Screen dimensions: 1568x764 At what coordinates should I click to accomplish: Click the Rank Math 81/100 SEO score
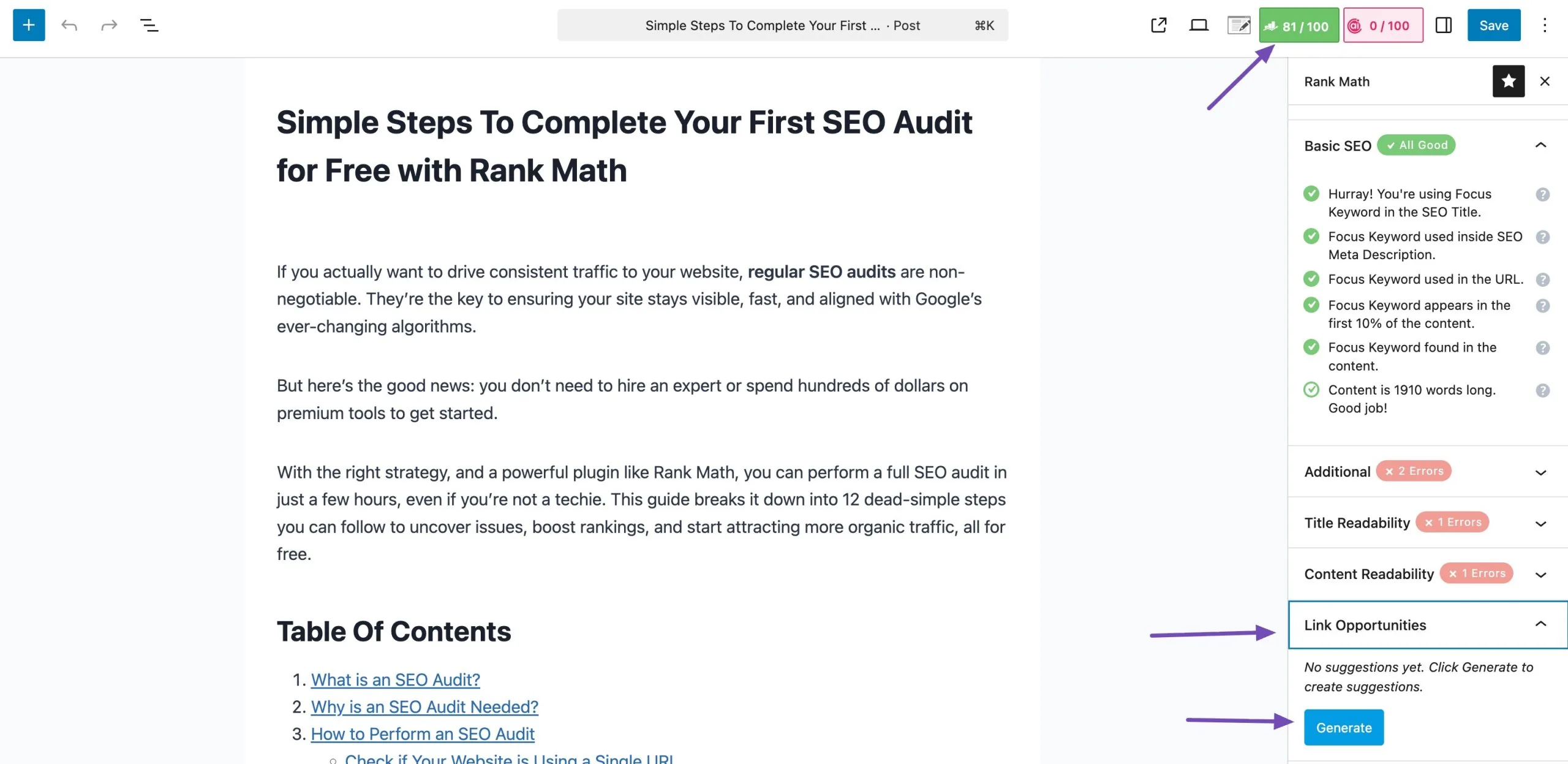pos(1298,25)
